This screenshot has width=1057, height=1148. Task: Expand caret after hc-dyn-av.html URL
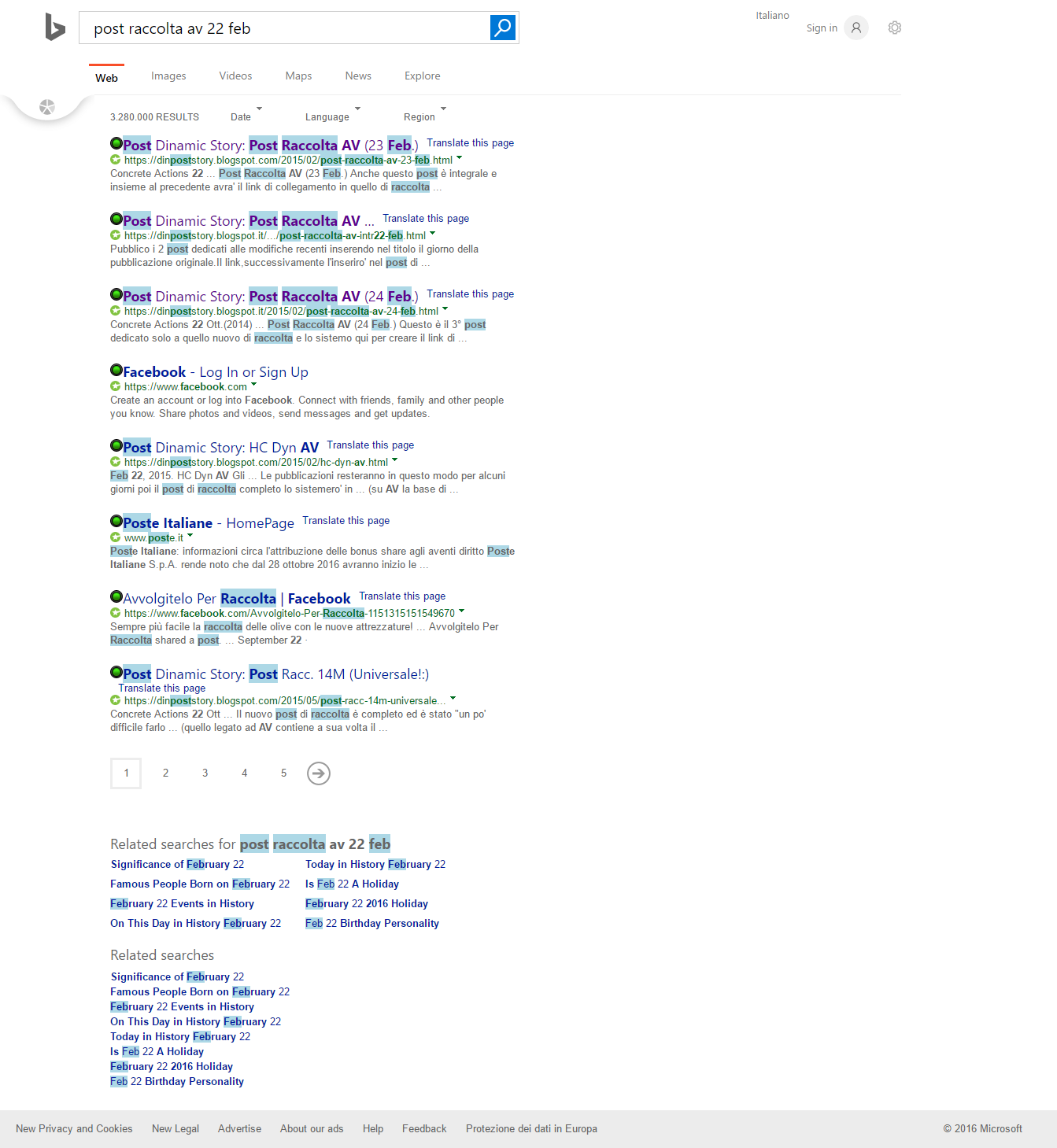394,460
